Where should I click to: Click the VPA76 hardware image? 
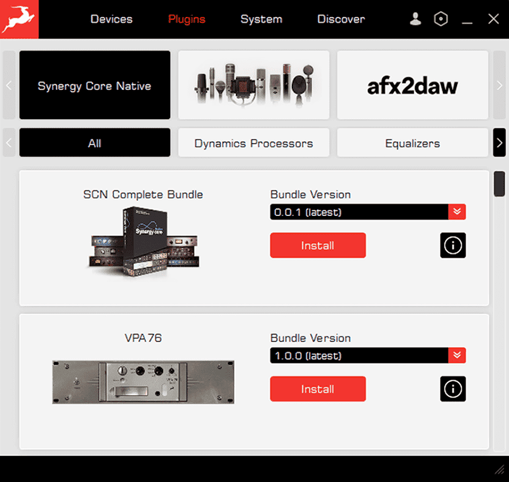[143, 382]
